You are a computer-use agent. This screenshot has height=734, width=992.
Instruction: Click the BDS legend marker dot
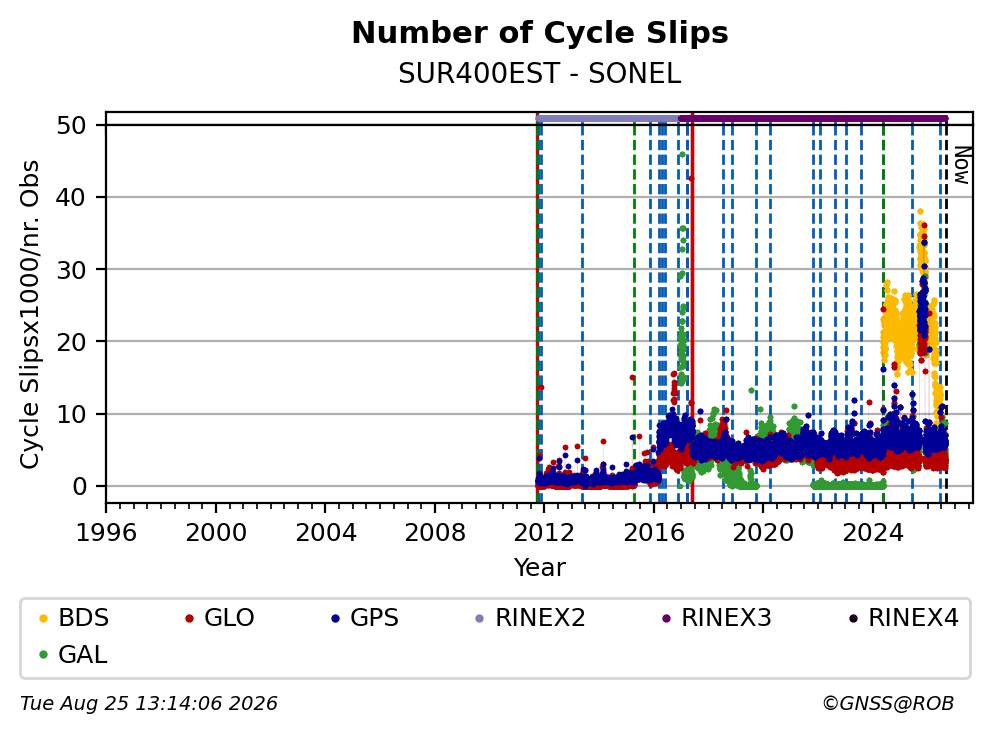[44, 618]
